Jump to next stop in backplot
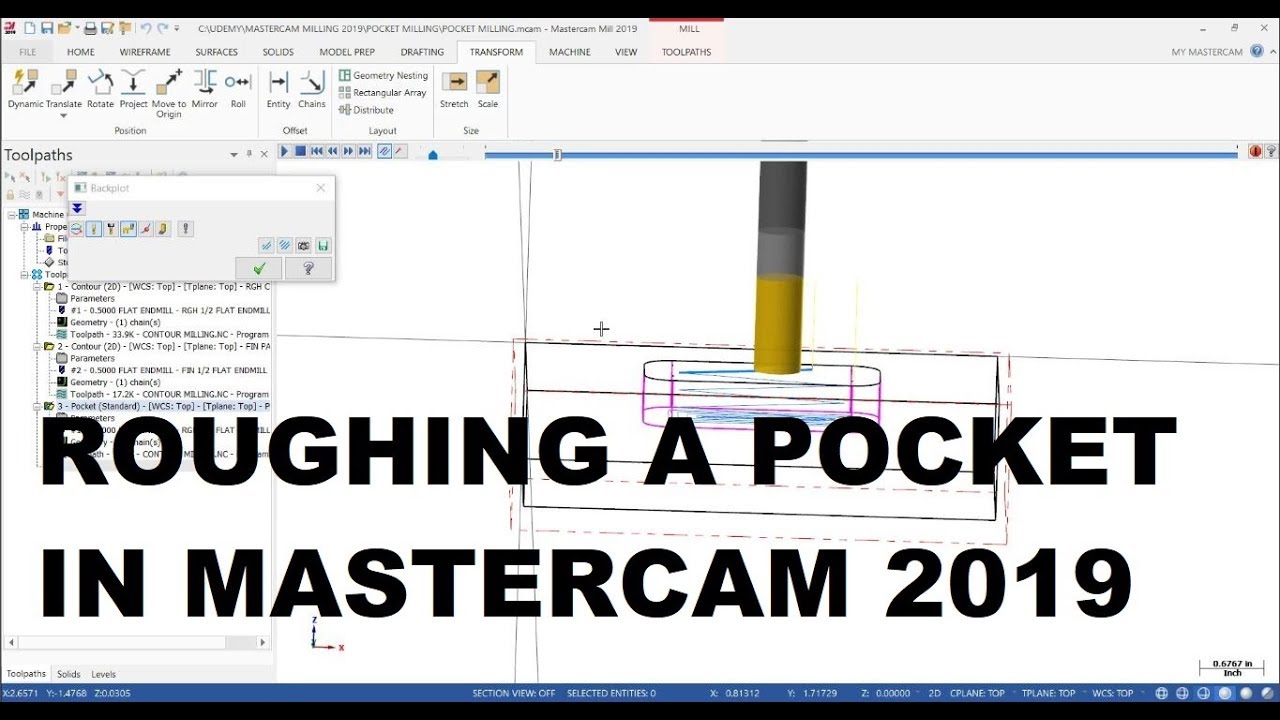The width and height of the screenshot is (1280, 720). click(x=365, y=151)
